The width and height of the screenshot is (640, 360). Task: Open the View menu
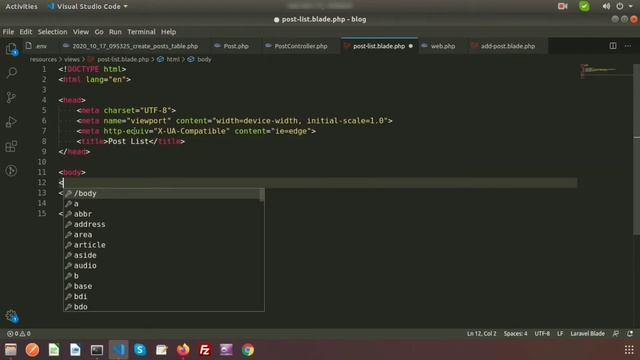click(x=81, y=32)
